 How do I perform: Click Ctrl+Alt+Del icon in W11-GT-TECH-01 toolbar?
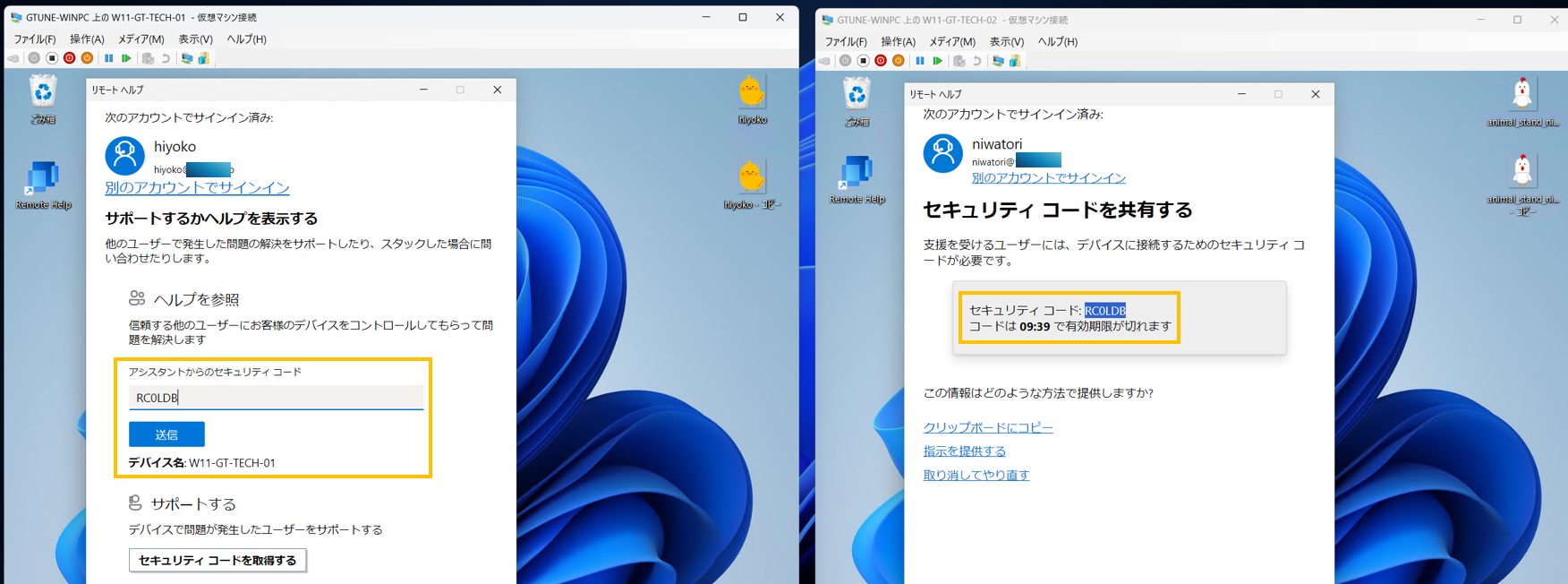click(x=13, y=58)
